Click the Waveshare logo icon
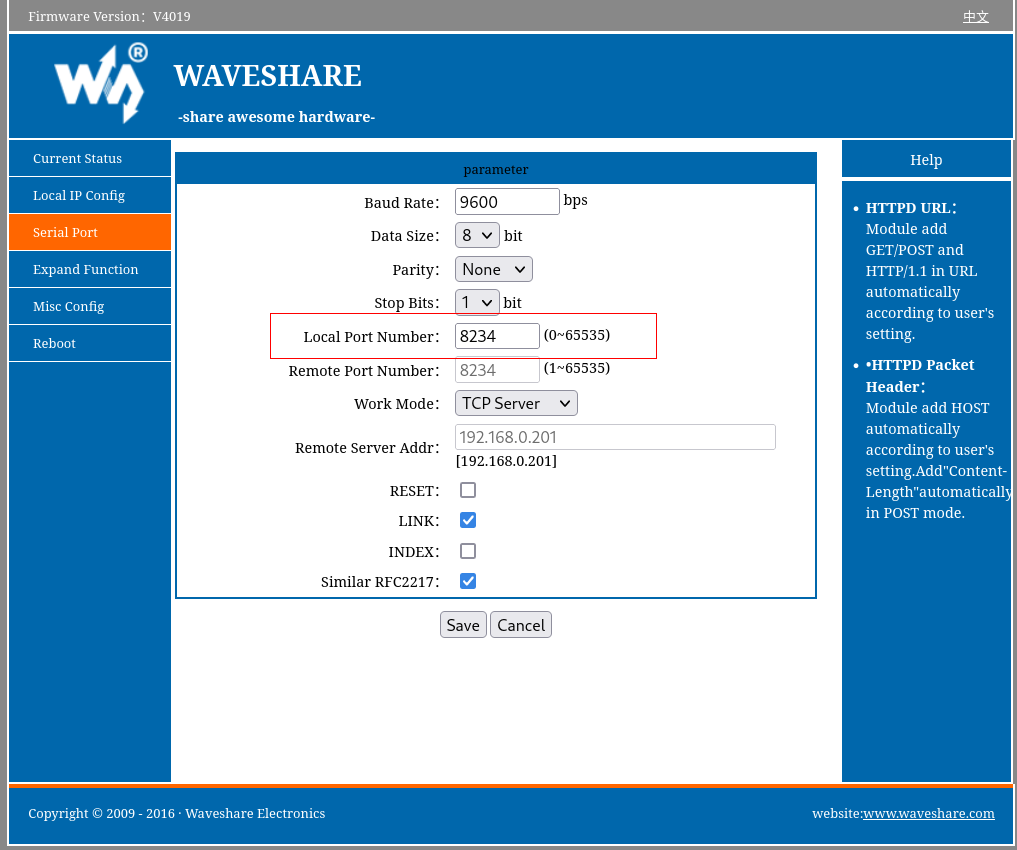 [101, 83]
